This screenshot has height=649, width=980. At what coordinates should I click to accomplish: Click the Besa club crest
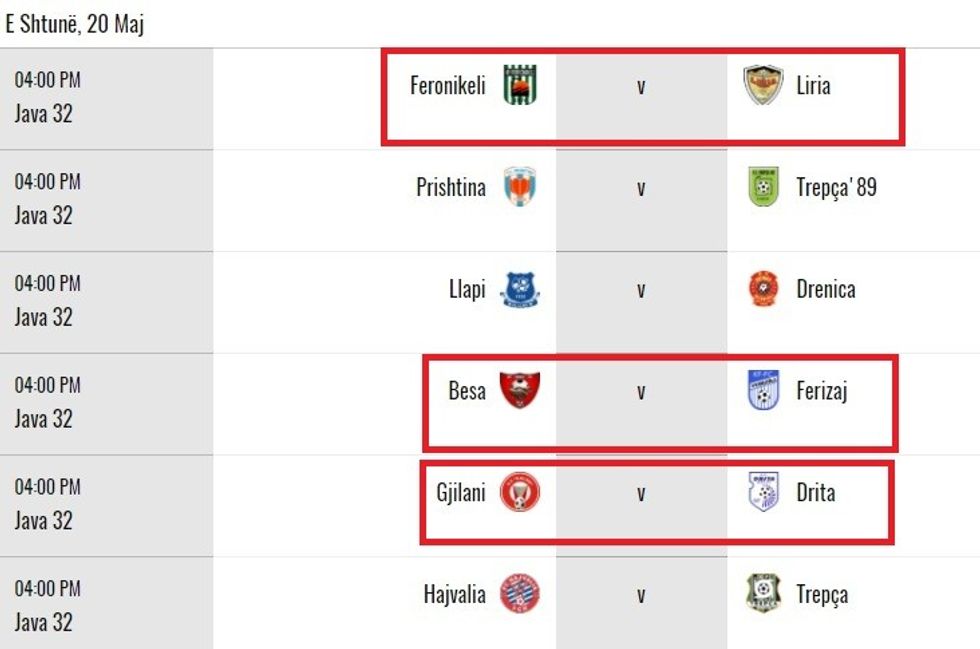point(520,390)
